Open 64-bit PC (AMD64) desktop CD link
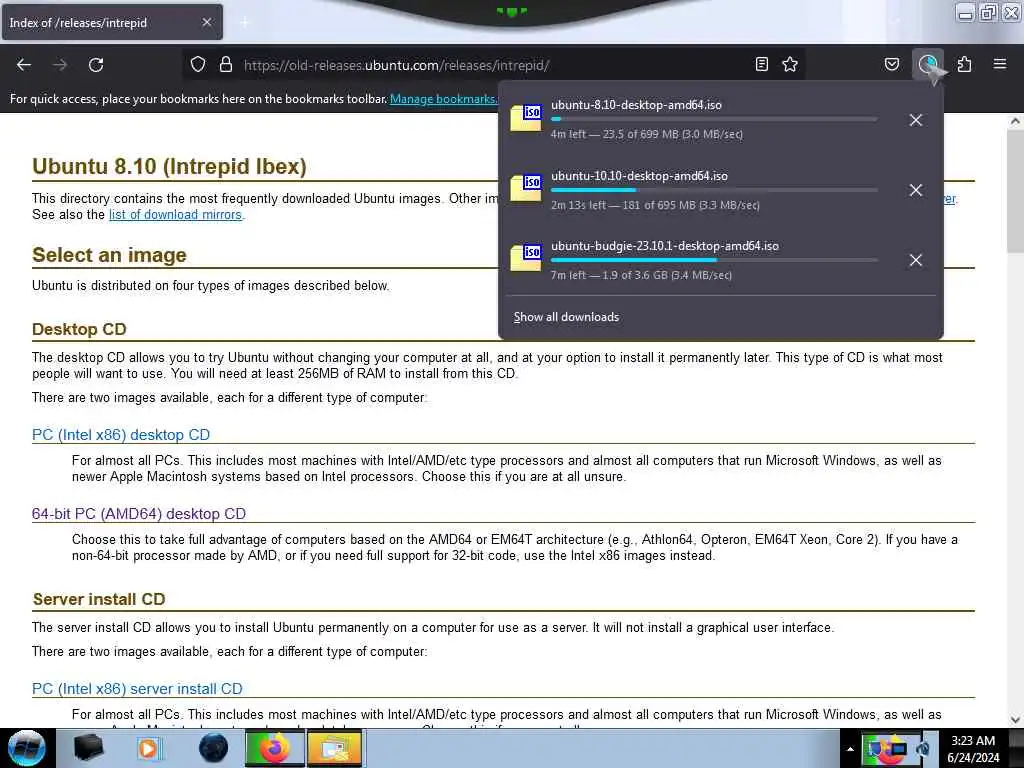The image size is (1024, 768). (138, 513)
